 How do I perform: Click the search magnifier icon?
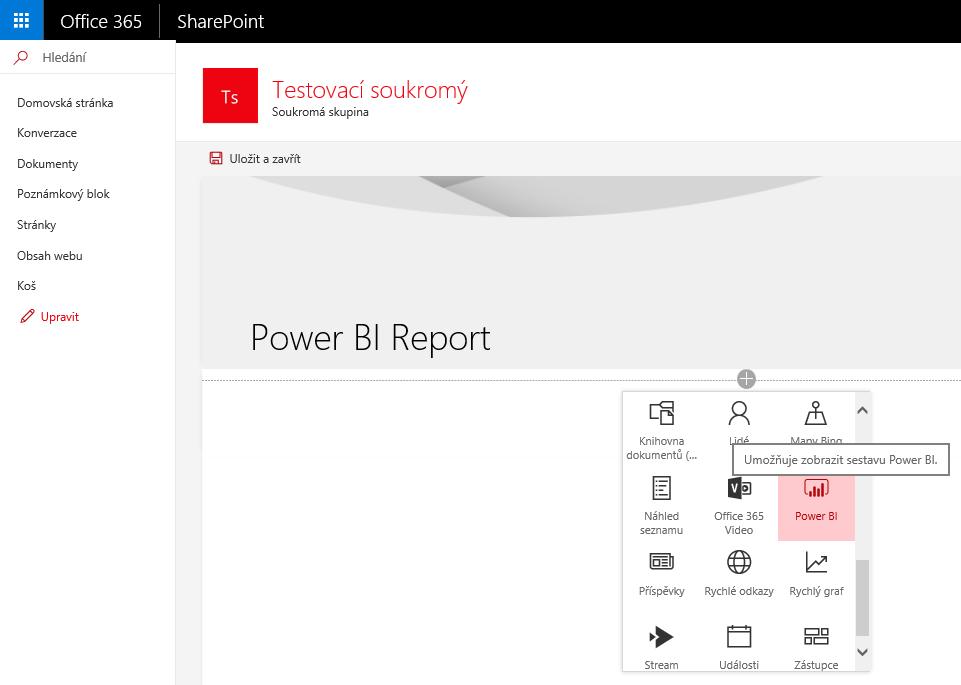click(21, 58)
